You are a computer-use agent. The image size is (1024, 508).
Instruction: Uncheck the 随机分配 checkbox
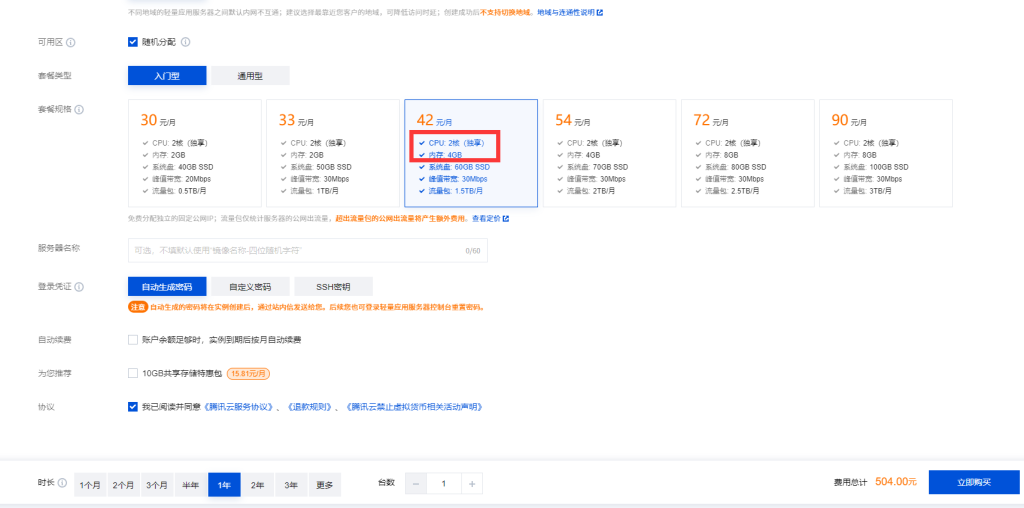133,42
